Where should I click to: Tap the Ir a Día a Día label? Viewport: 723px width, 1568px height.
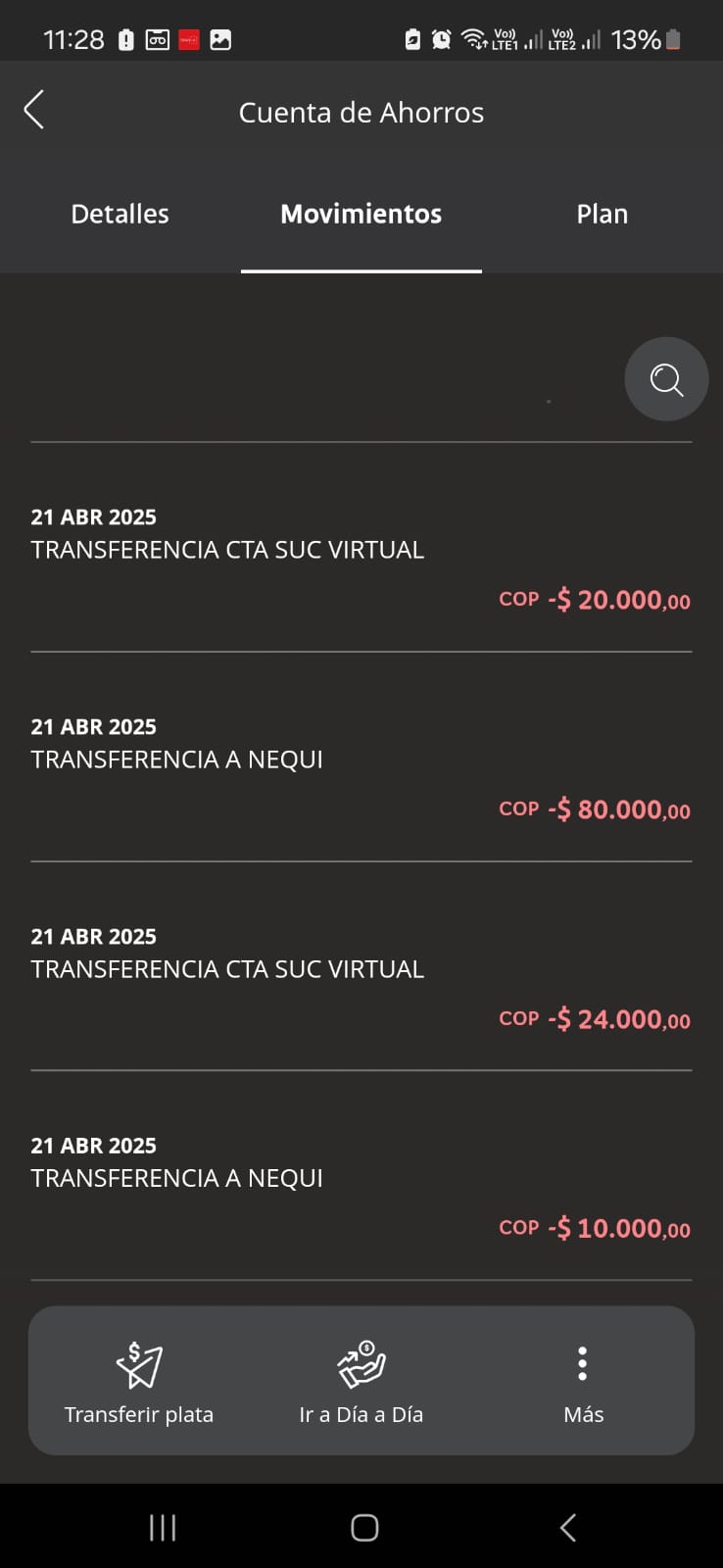click(x=361, y=1414)
